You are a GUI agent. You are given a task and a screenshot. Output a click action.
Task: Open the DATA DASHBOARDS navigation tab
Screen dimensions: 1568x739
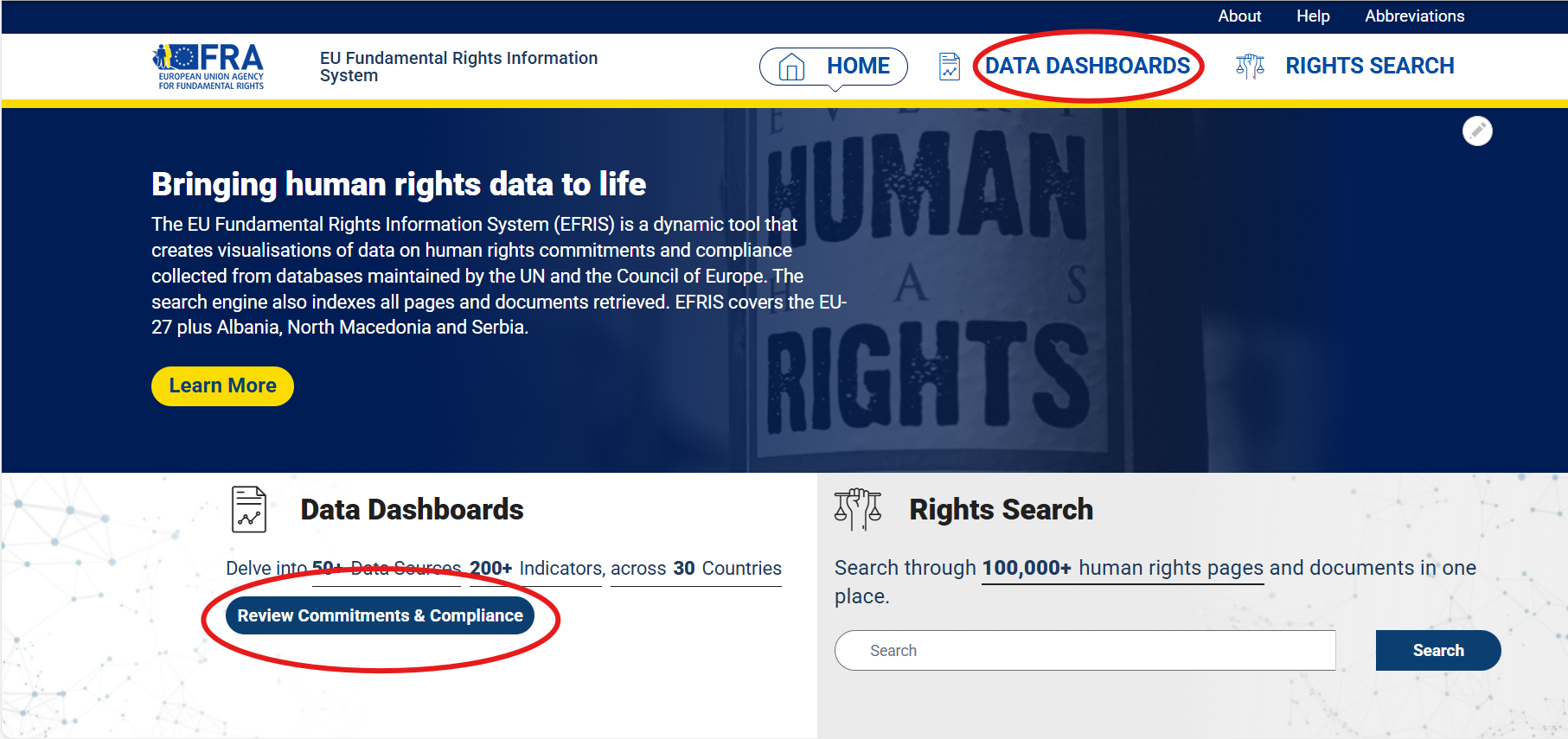click(x=1087, y=67)
